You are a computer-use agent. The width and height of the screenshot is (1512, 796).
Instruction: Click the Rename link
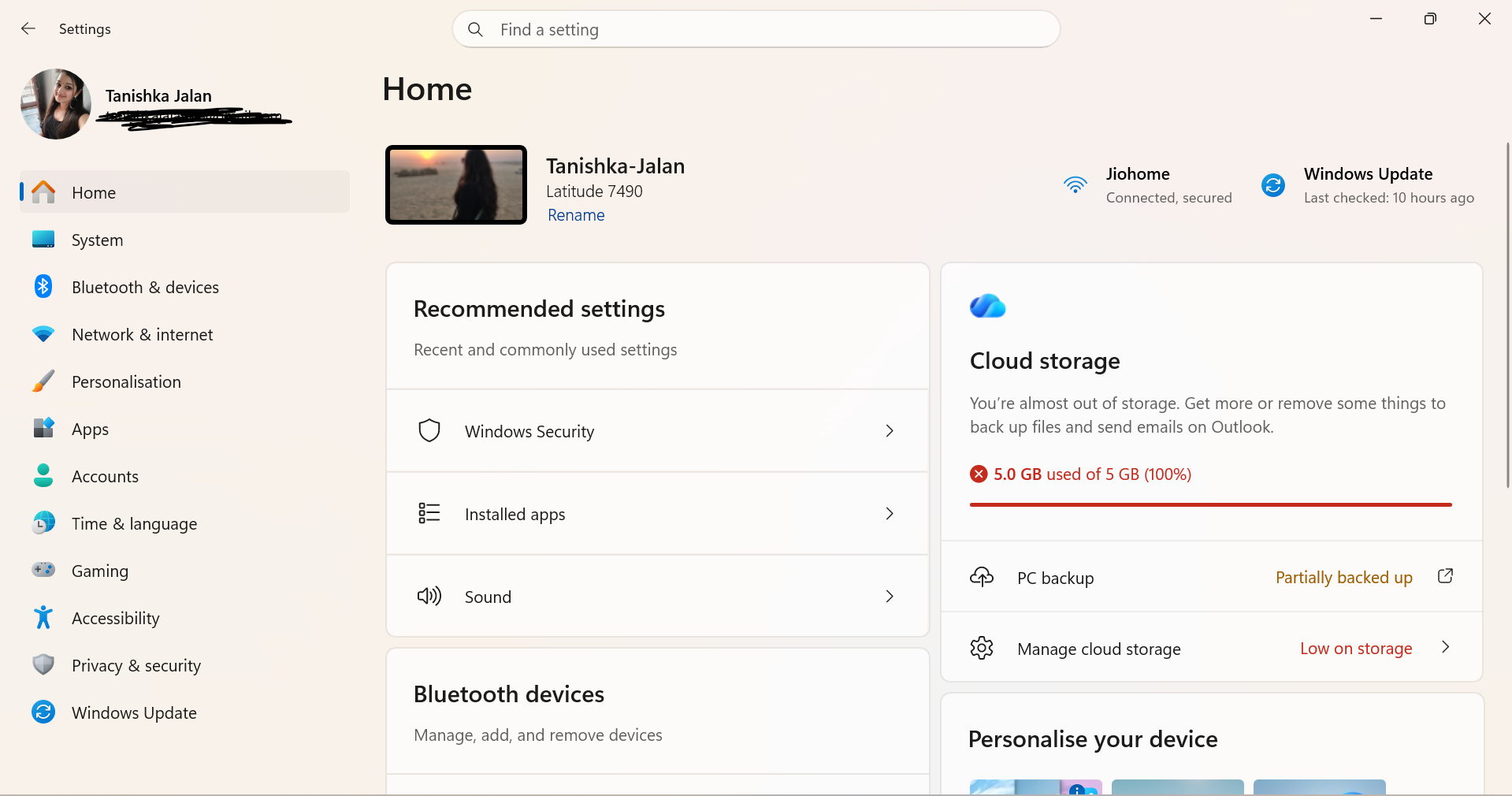pos(576,215)
